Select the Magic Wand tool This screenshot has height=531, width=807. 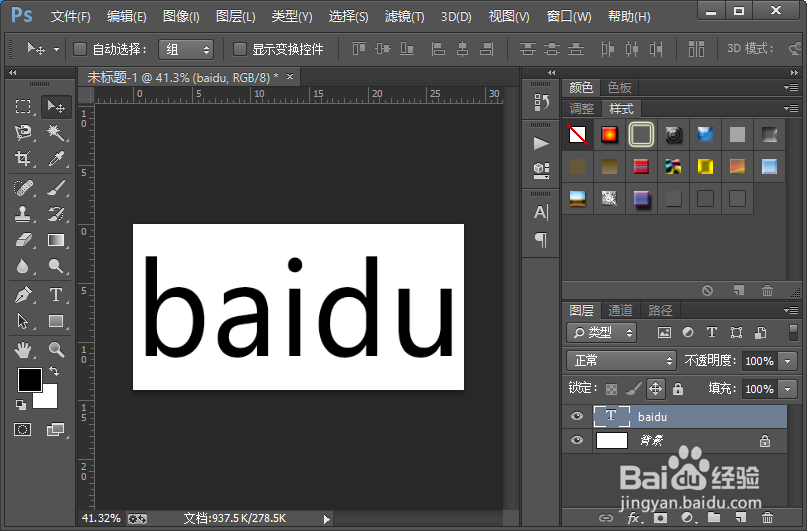(56, 133)
